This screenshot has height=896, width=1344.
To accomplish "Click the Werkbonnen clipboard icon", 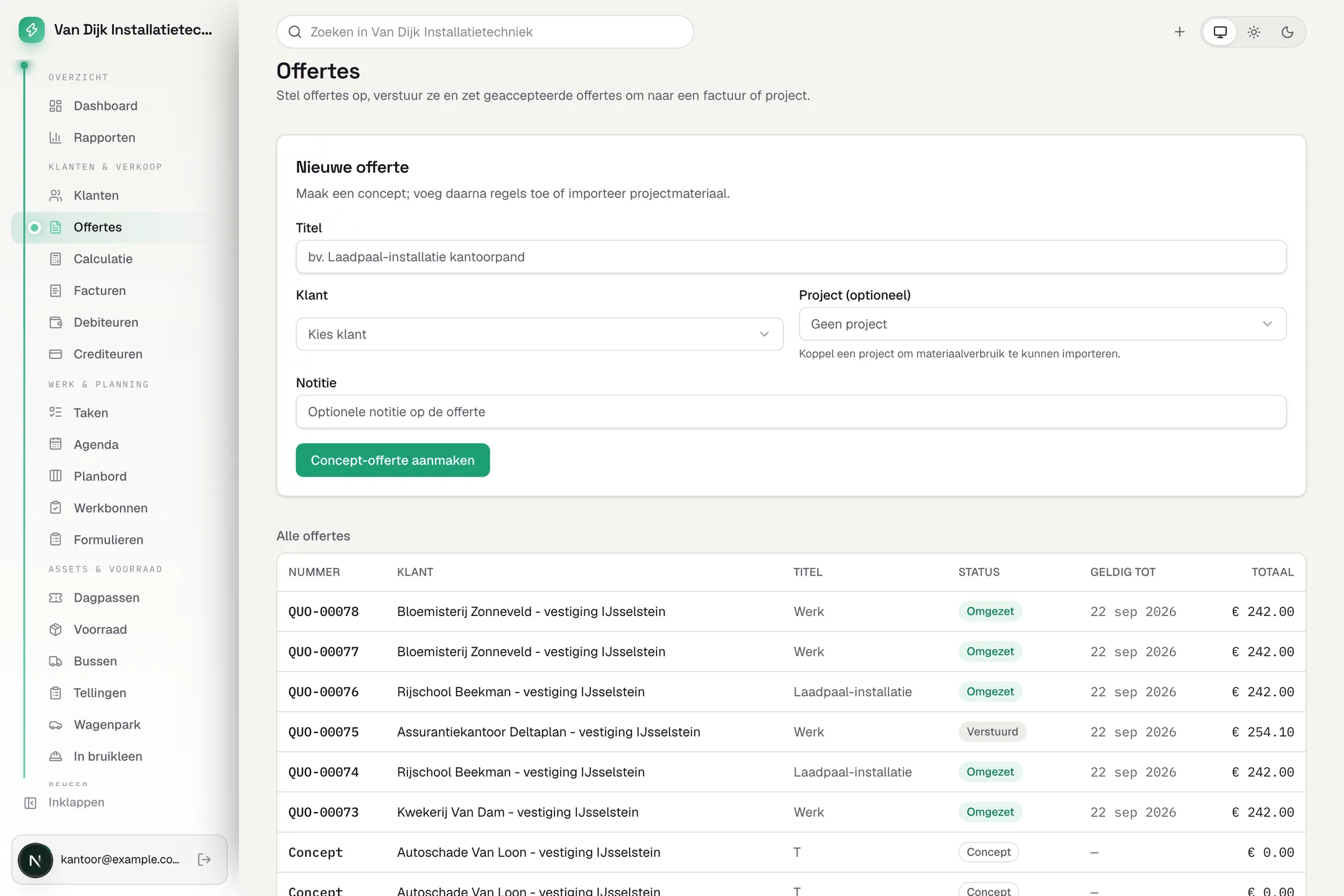I will pos(55,508).
